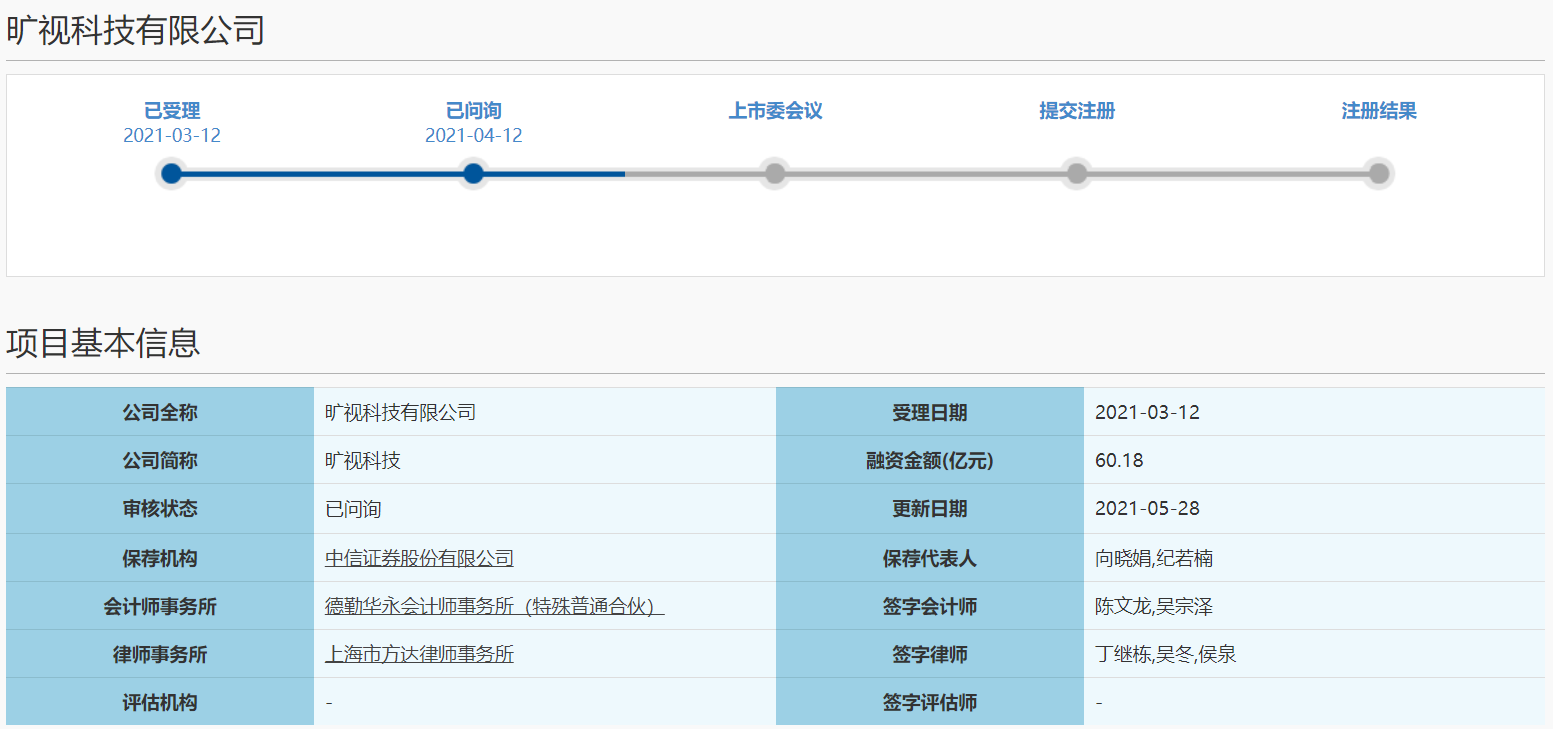Click the 已问询 review status value

[353, 509]
